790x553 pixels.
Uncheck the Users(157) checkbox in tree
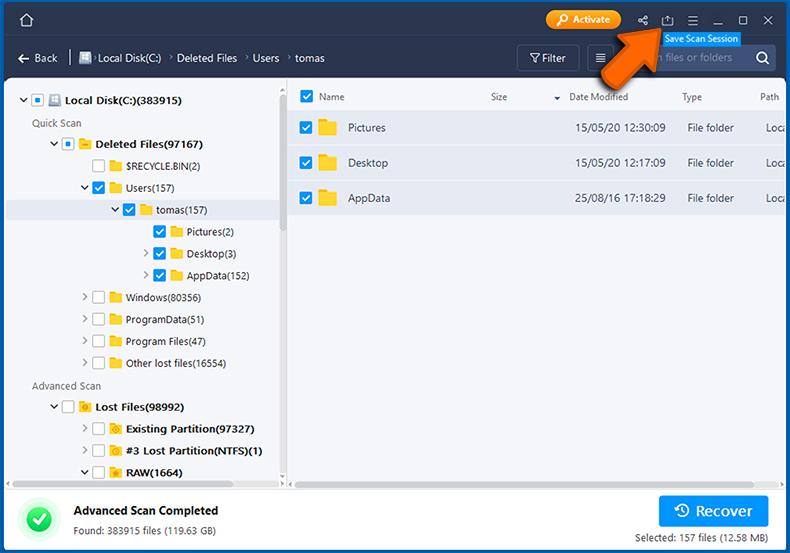[99, 188]
